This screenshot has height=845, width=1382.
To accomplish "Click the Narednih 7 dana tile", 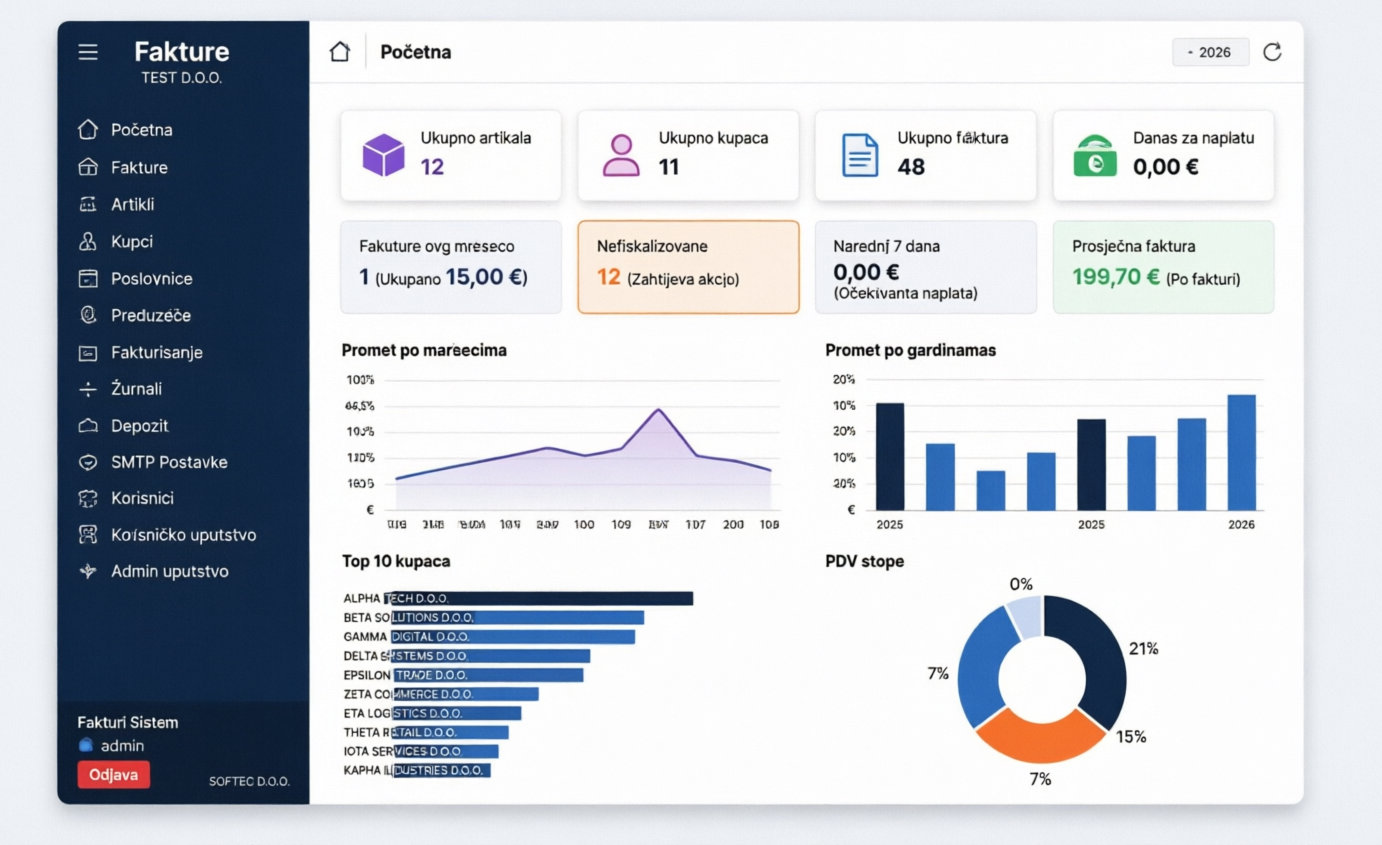I will coord(926,267).
